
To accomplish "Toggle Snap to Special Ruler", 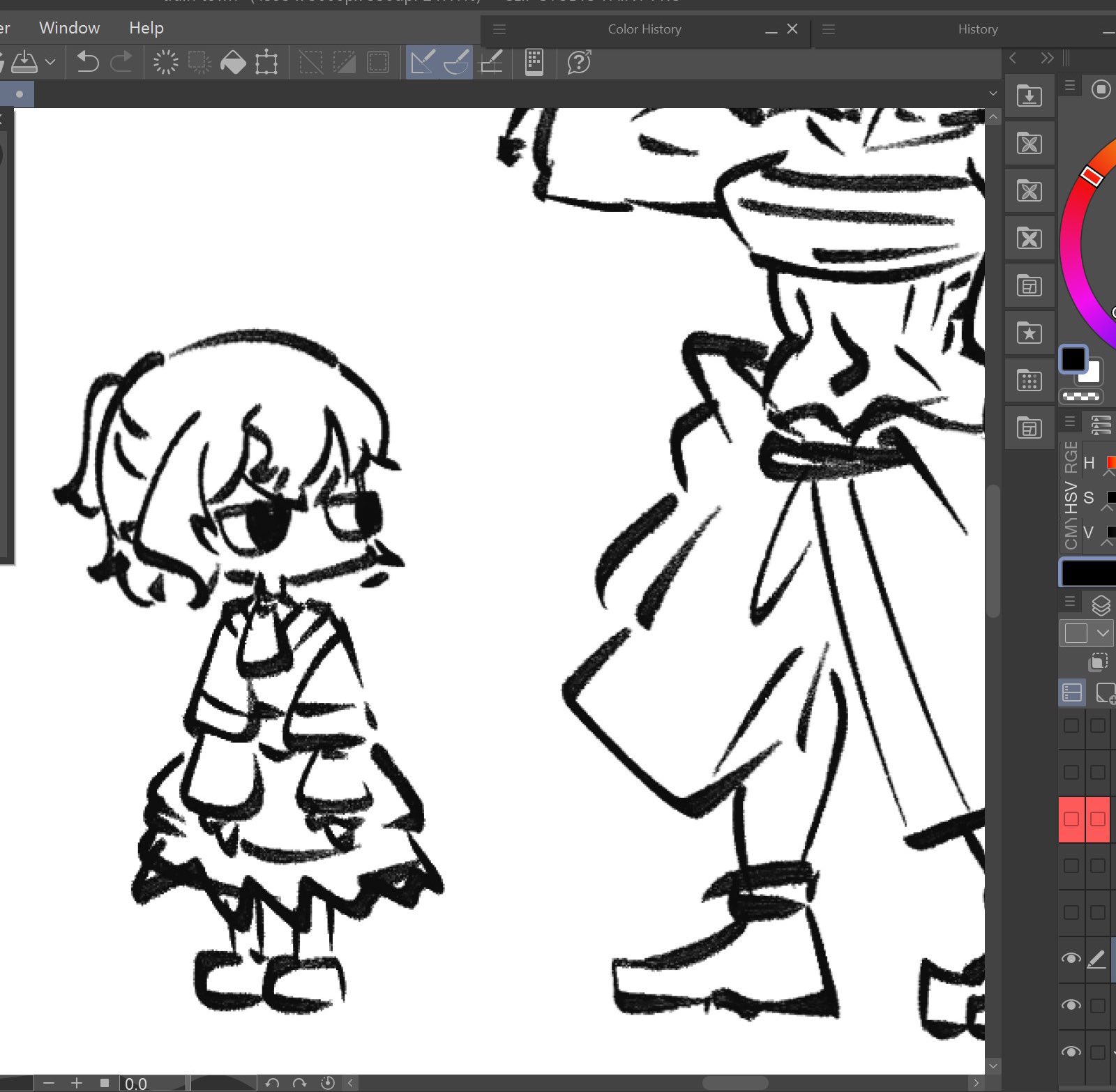I will pos(456,62).
